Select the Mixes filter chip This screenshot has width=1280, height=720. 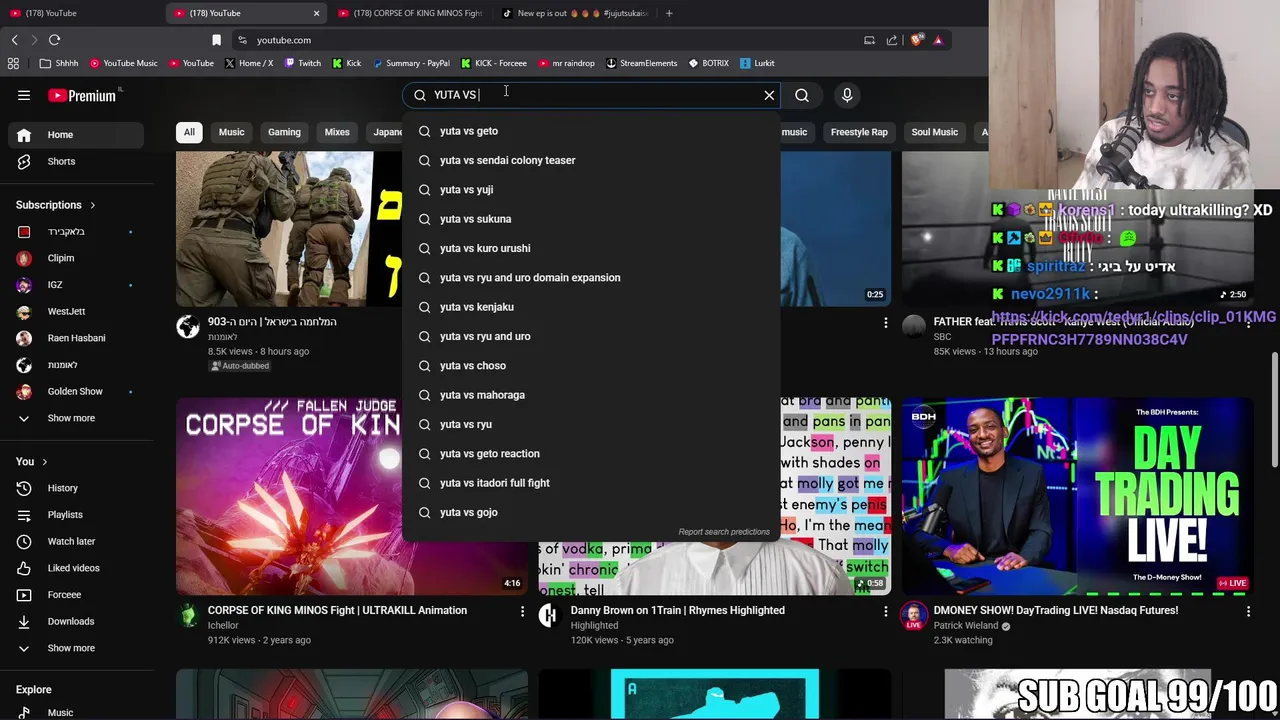pyautogui.click(x=337, y=132)
